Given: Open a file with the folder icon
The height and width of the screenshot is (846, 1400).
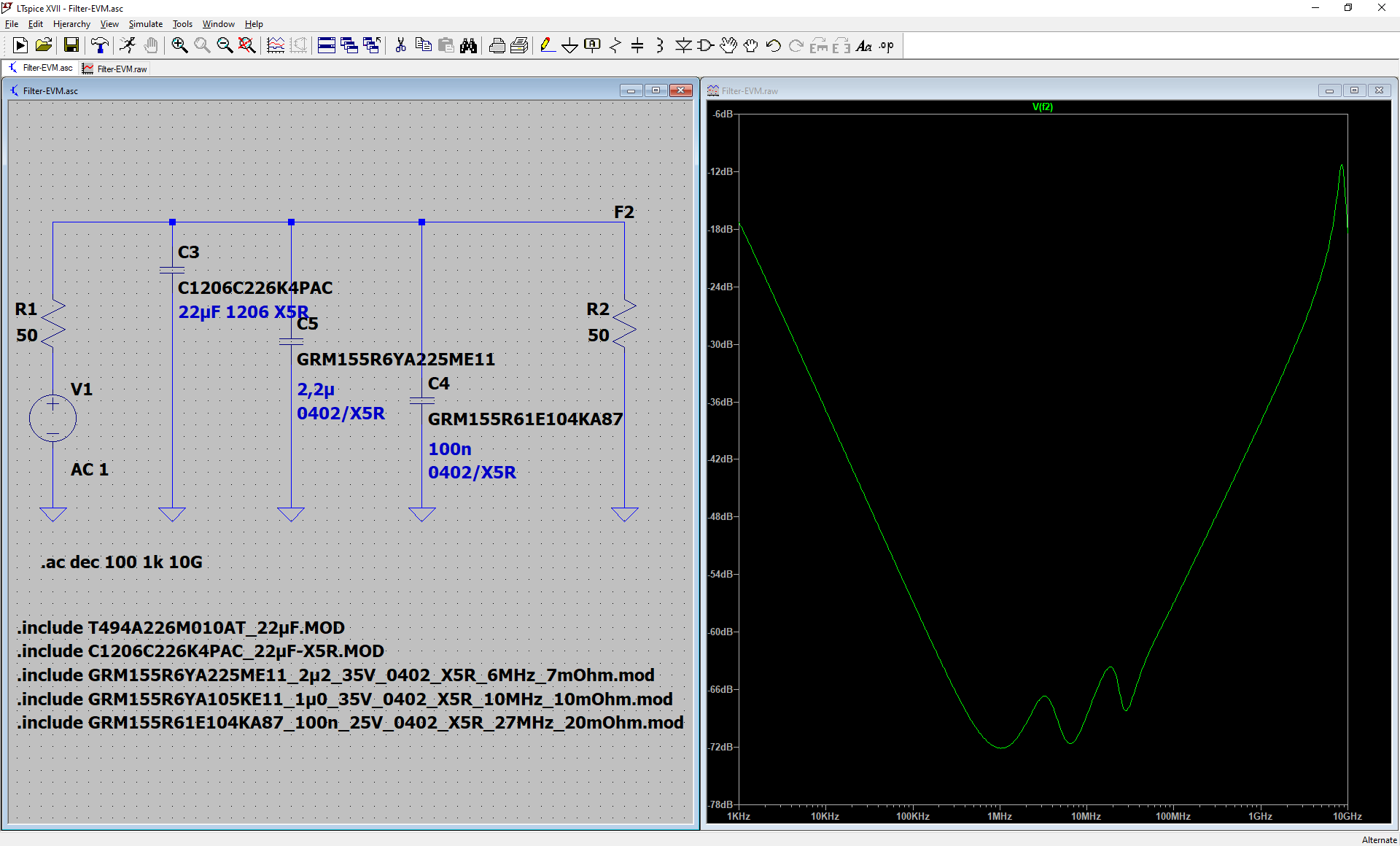Looking at the screenshot, I should [44, 46].
